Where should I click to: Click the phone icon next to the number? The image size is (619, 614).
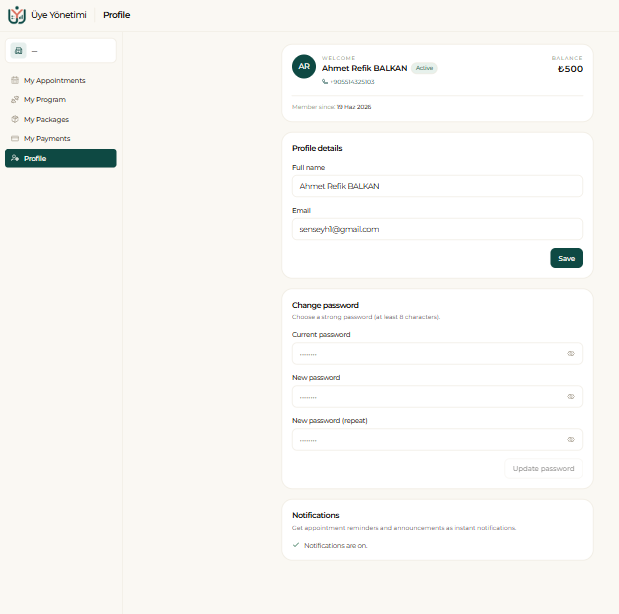325,82
